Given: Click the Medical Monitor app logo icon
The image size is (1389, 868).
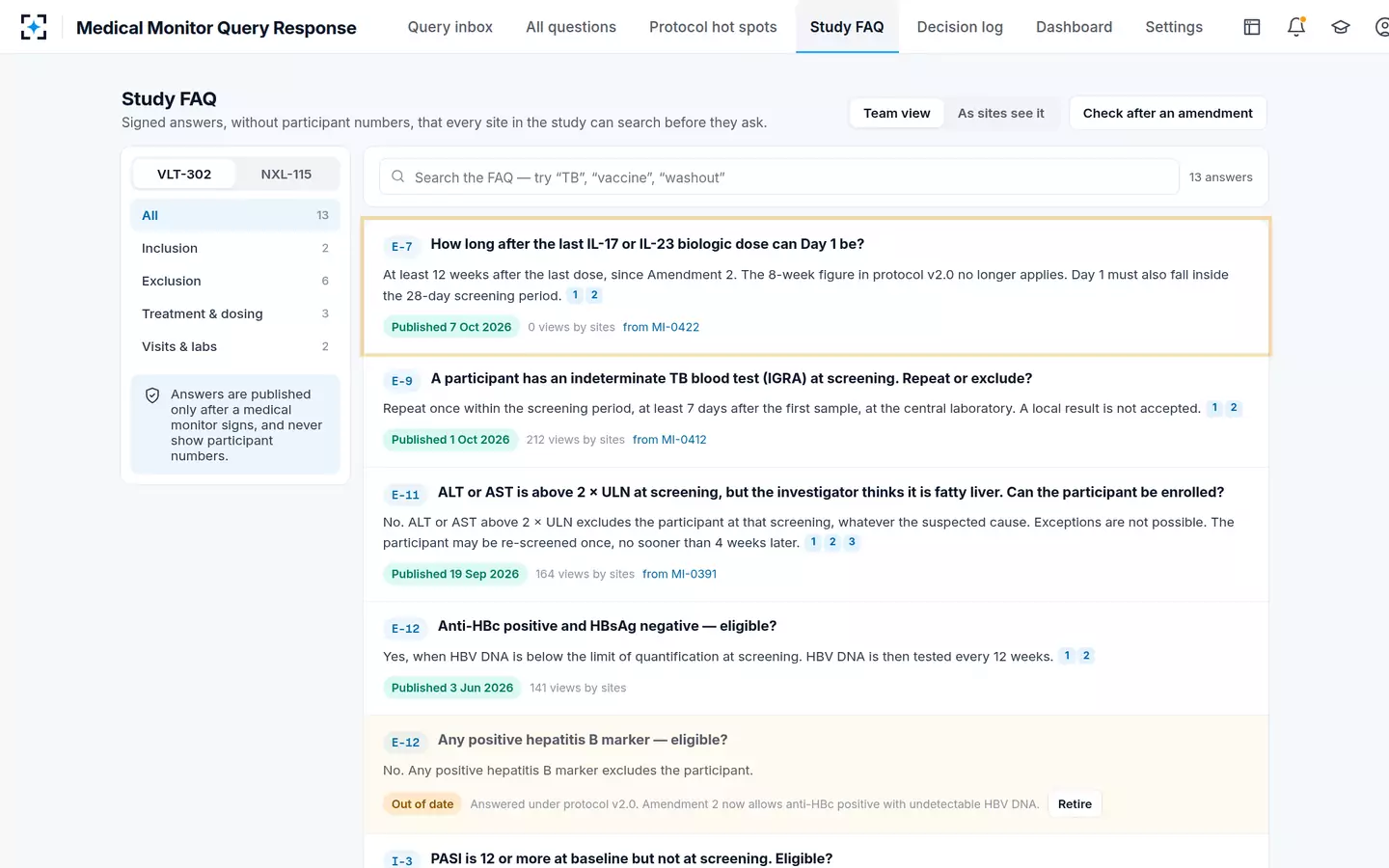Looking at the screenshot, I should pyautogui.click(x=34, y=27).
